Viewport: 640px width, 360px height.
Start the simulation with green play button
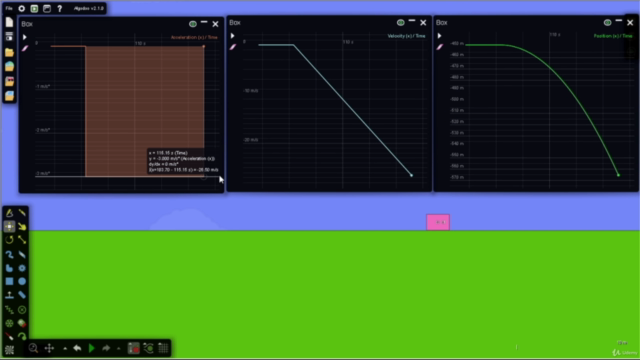[x=92, y=348]
